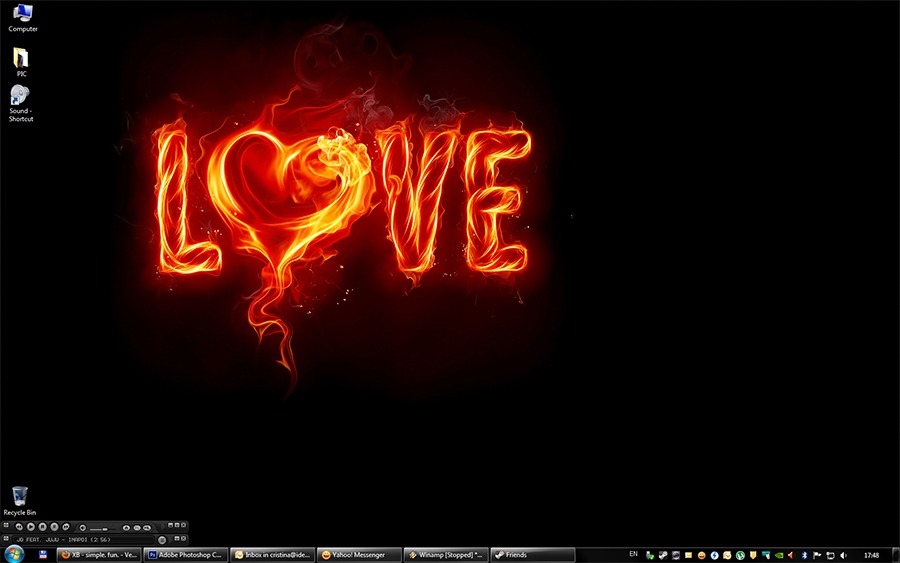900x563 pixels.
Task: Adjust the Winamp volume slider
Action: tap(103, 529)
